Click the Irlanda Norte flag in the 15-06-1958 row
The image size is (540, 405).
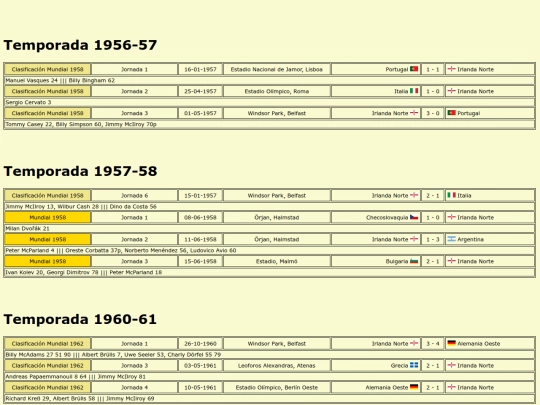[x=451, y=261]
